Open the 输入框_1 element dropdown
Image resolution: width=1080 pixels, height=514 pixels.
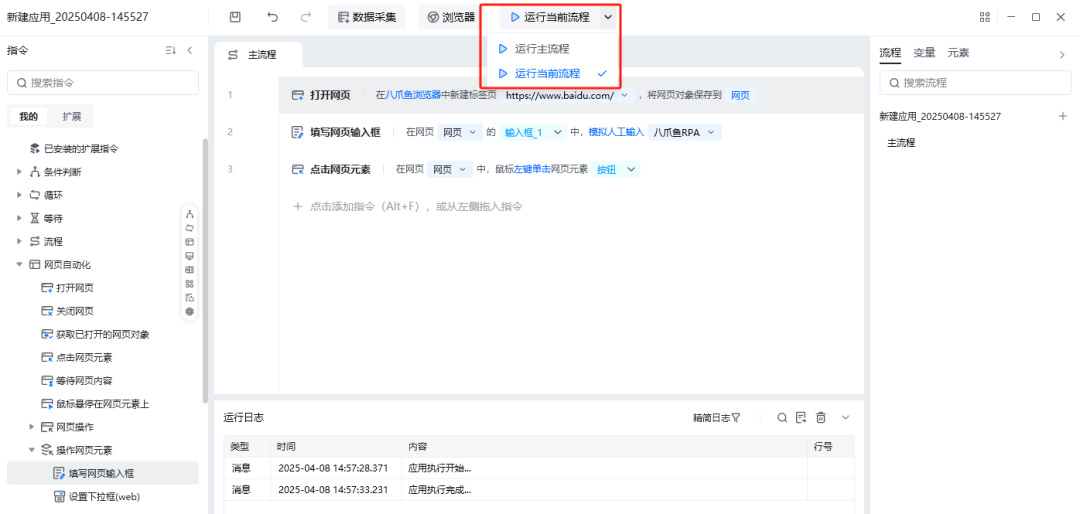532,132
